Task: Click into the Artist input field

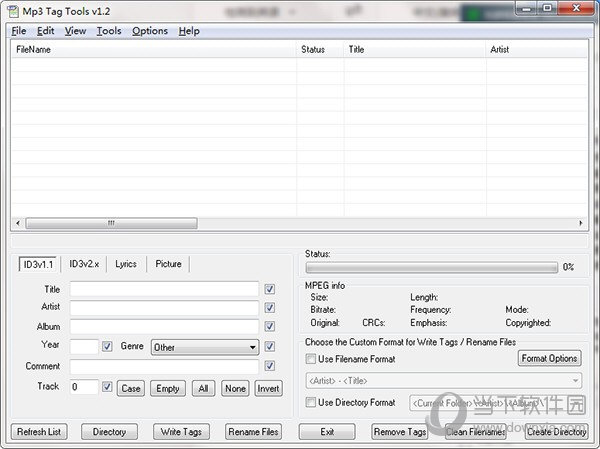Action: click(164, 308)
